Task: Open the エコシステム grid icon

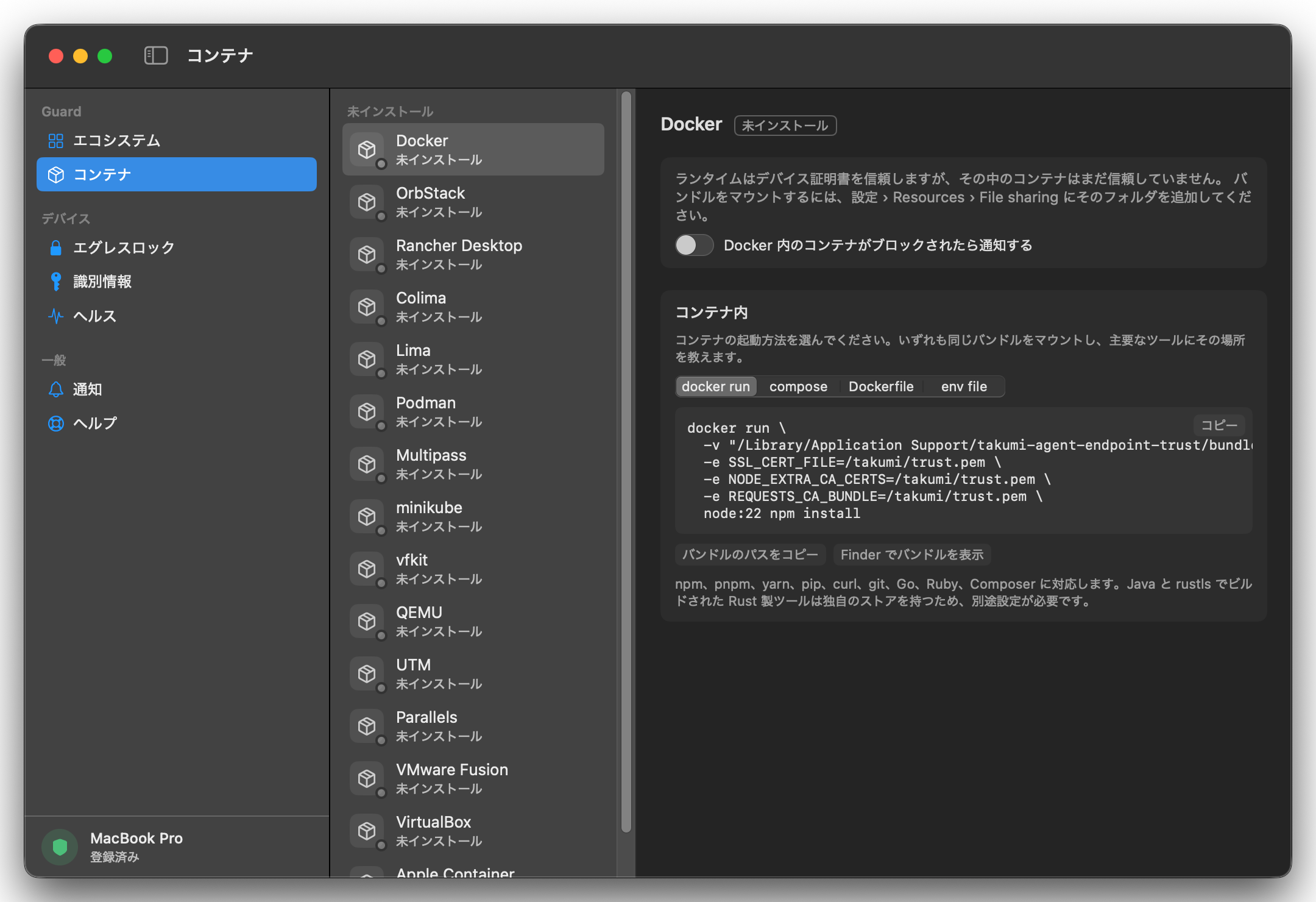Action: click(55, 141)
